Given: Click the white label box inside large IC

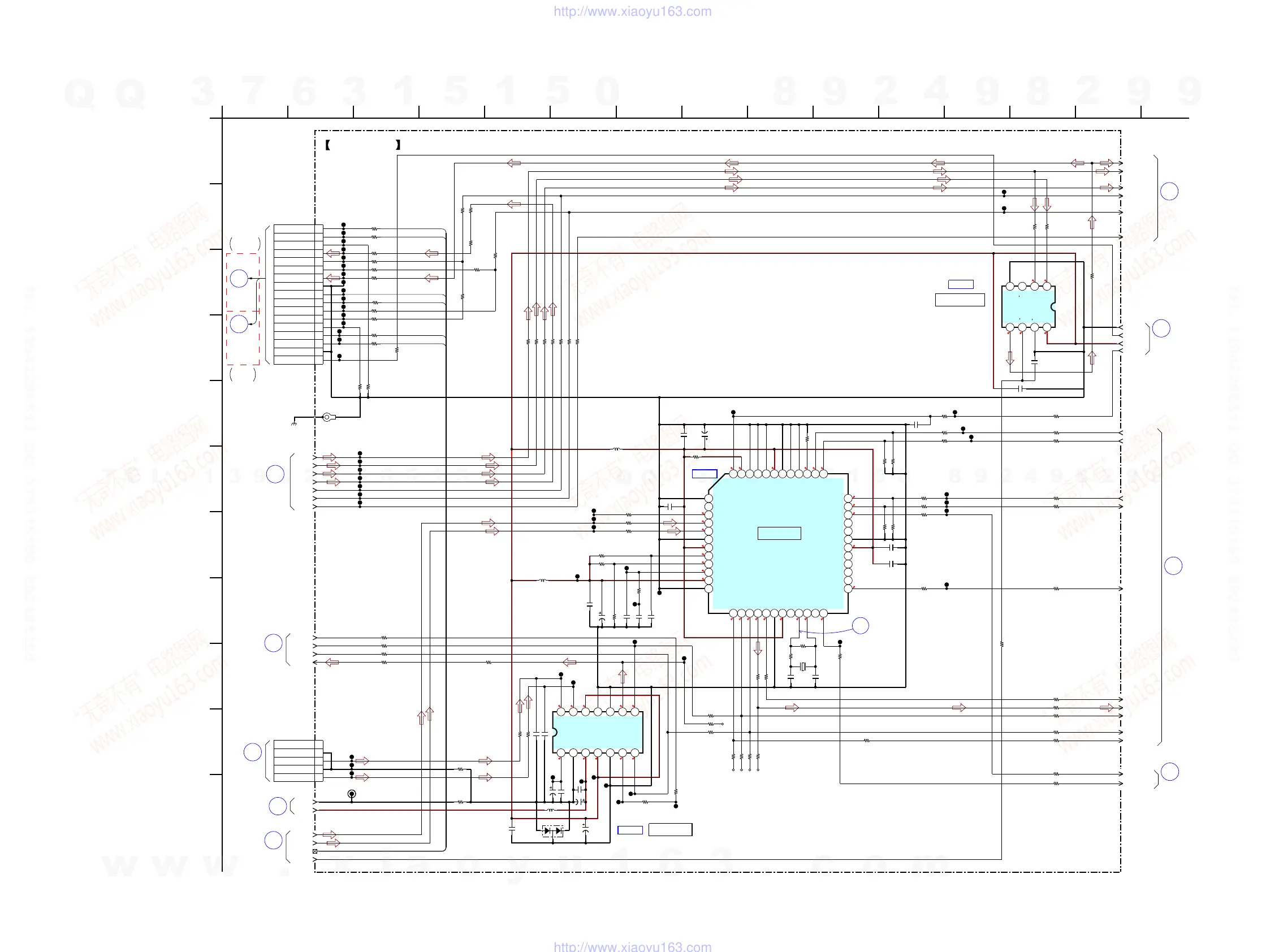Looking at the screenshot, I should pos(779,533).
